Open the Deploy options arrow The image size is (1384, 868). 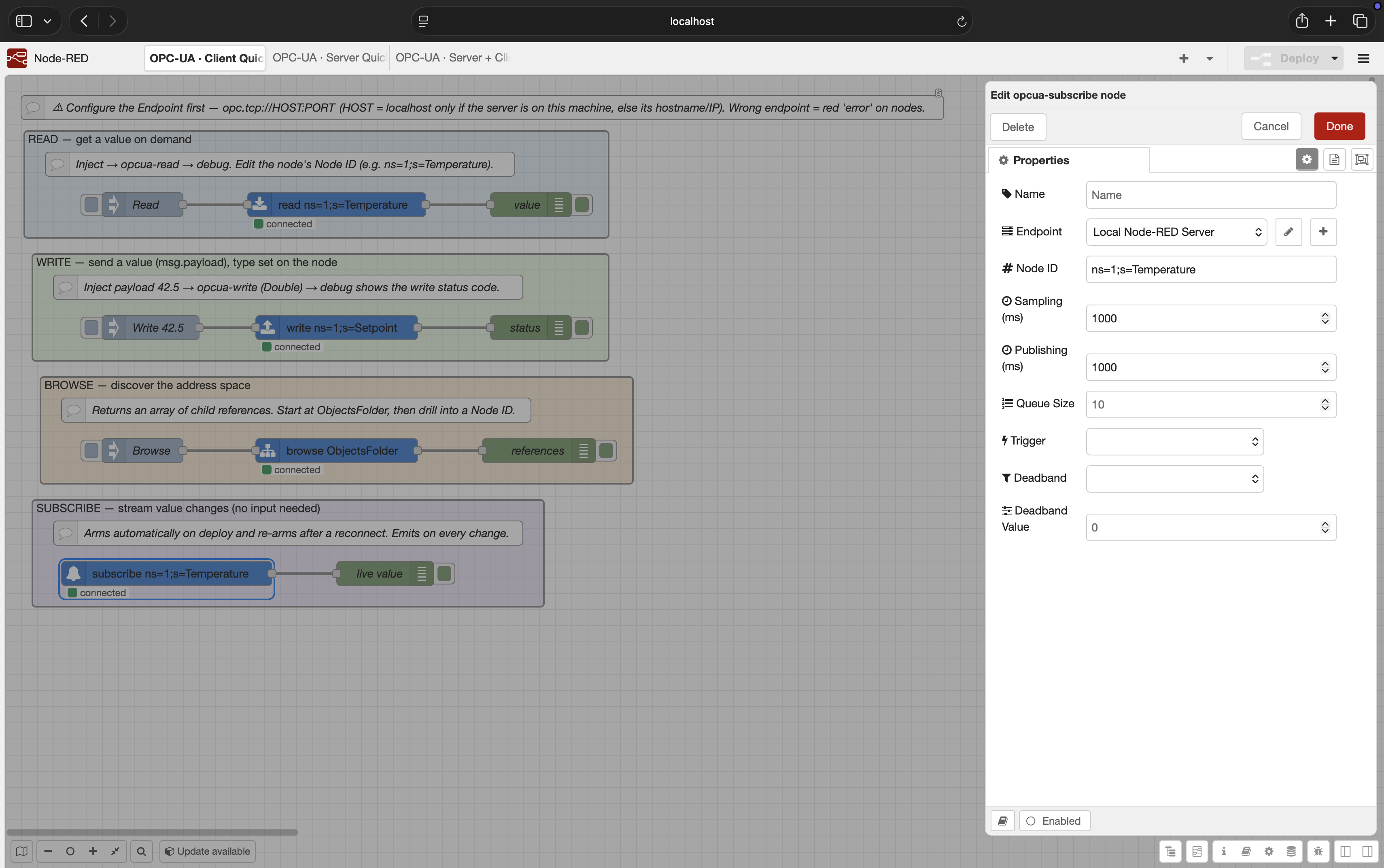point(1334,59)
